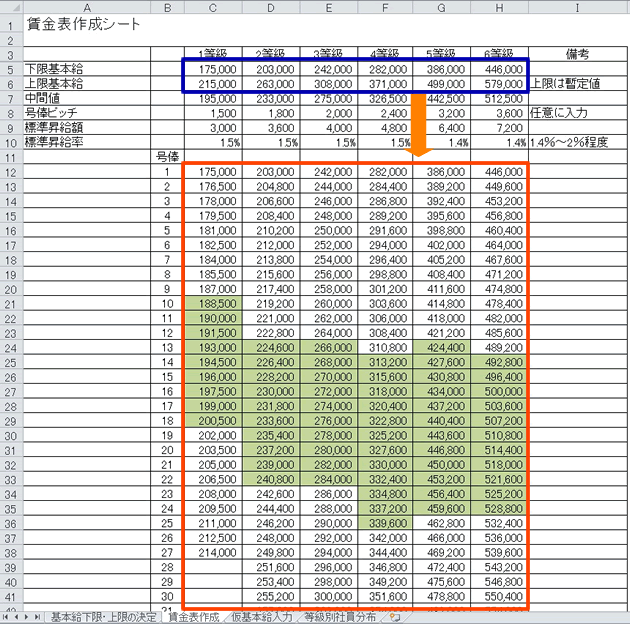This screenshot has width=630, height=624.
Task: Switch to the 仮基本給入力 sheet tab
Action: (262, 617)
